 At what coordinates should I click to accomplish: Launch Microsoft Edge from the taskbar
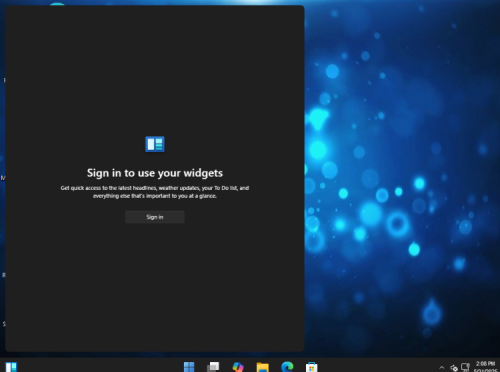[x=287, y=367]
